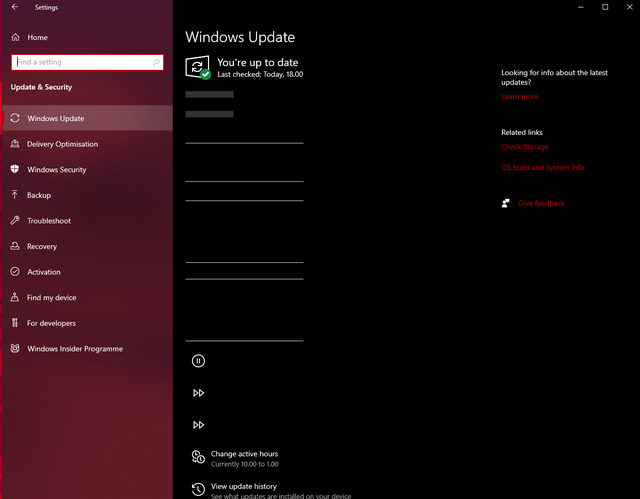Click the search magnifier icon

point(156,62)
